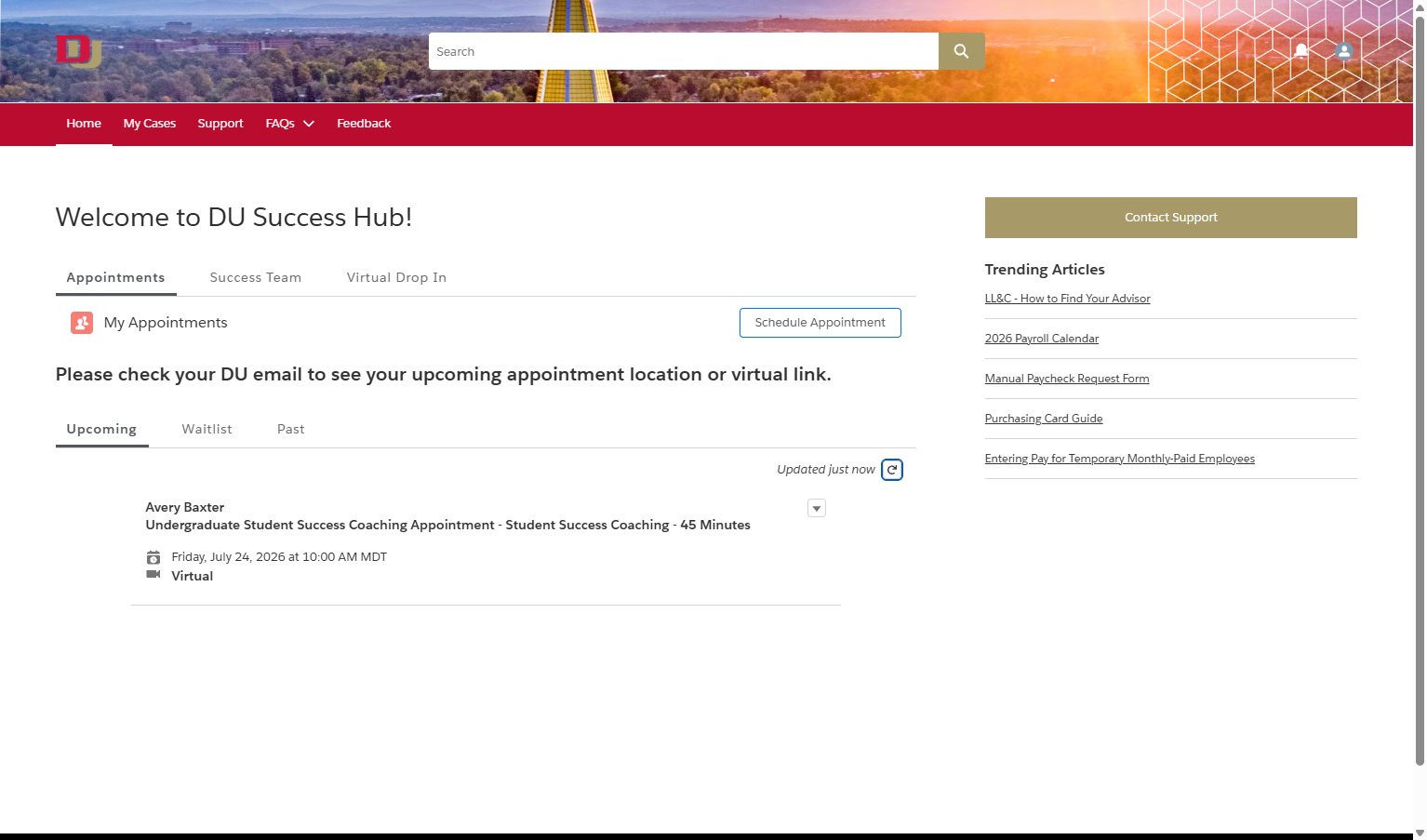Go to the Home nav item
This screenshot has height=840, width=1427.
point(84,124)
